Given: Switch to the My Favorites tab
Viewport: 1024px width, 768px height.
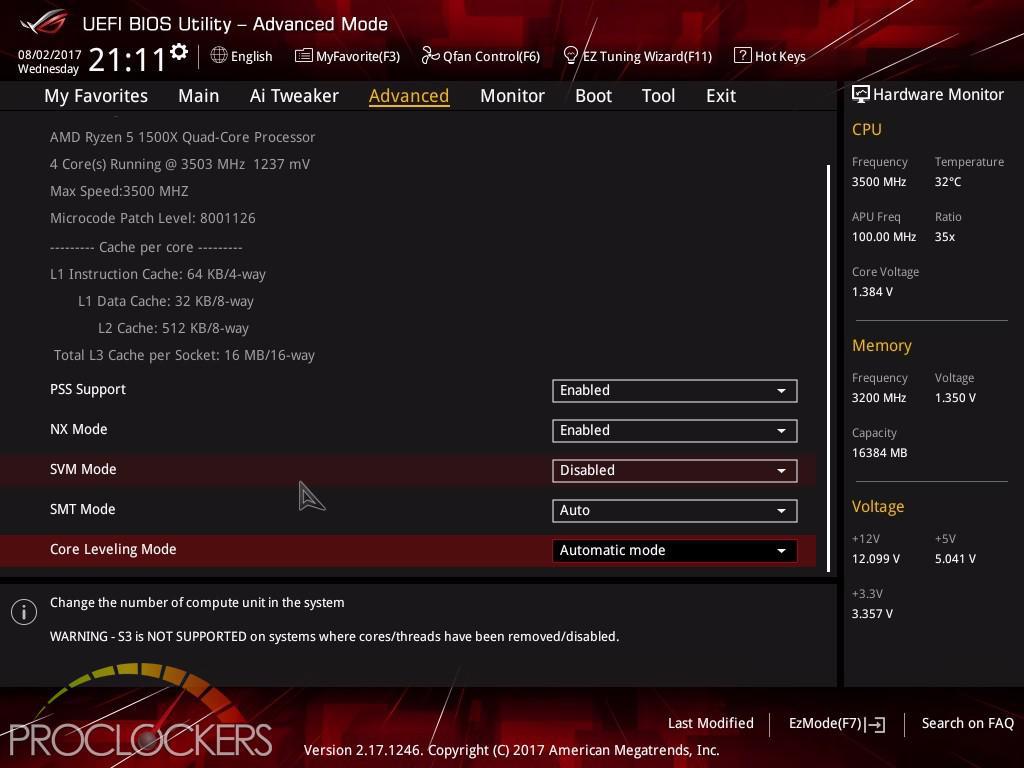Looking at the screenshot, I should (x=96, y=96).
